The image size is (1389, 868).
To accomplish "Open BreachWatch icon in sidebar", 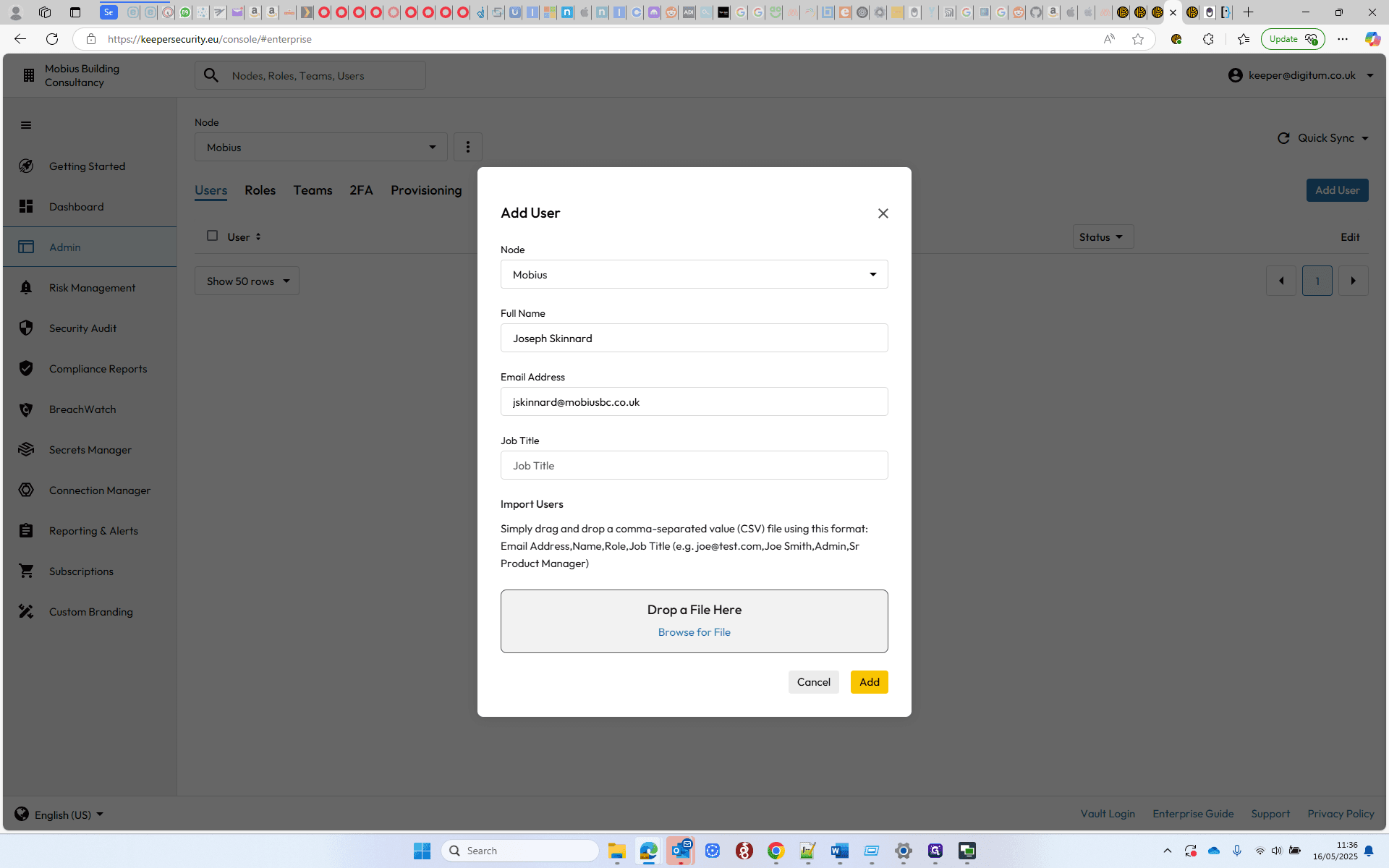I will point(26,409).
